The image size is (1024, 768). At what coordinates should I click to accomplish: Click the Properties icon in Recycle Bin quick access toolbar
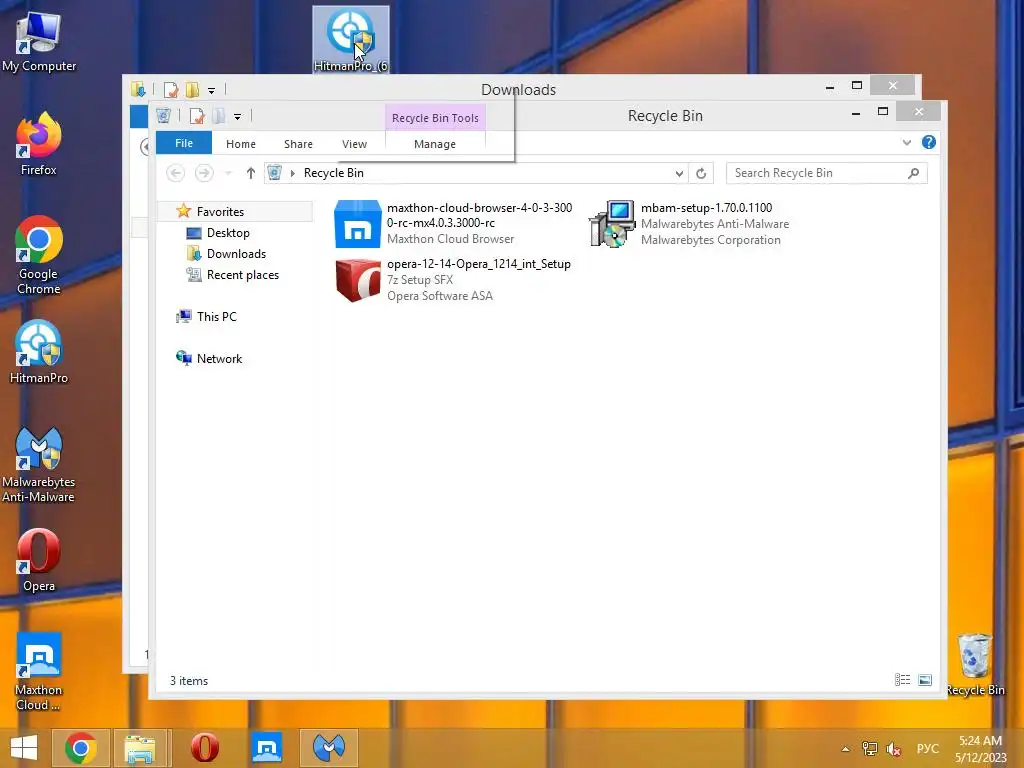coord(197,116)
